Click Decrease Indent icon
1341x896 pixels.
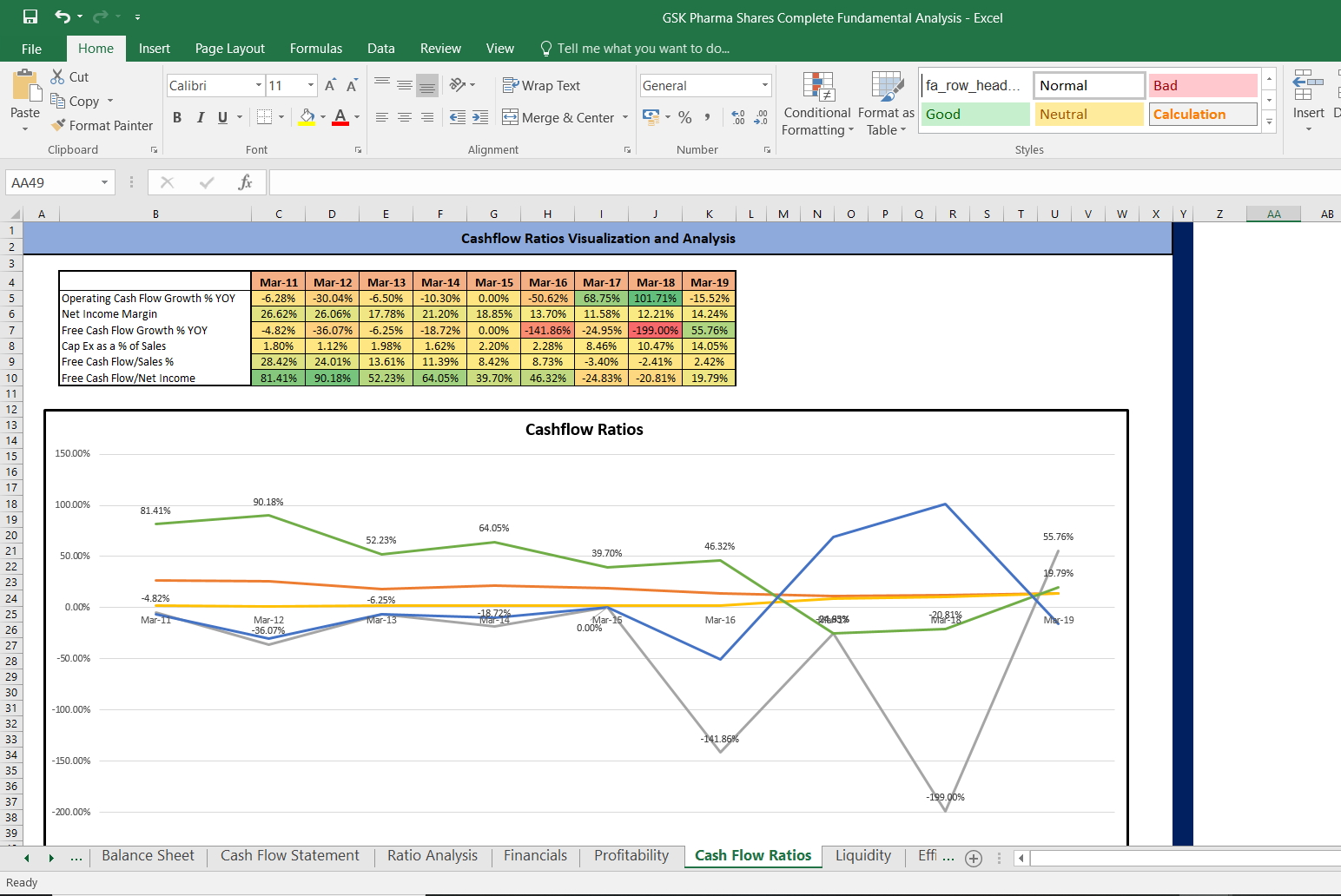(458, 116)
